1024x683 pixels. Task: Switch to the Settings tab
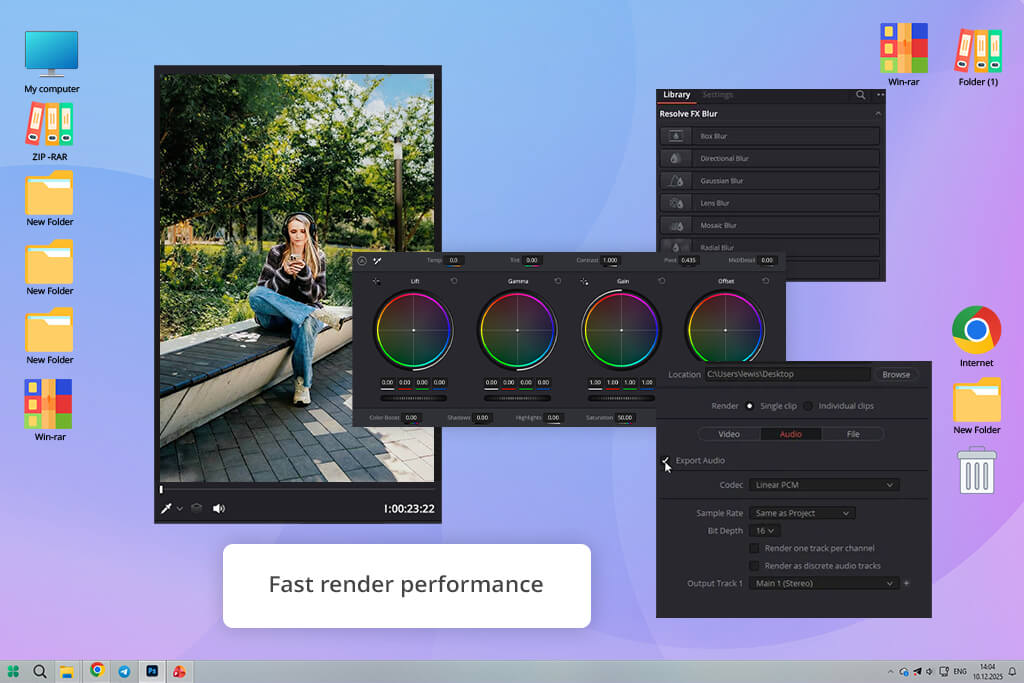click(717, 95)
